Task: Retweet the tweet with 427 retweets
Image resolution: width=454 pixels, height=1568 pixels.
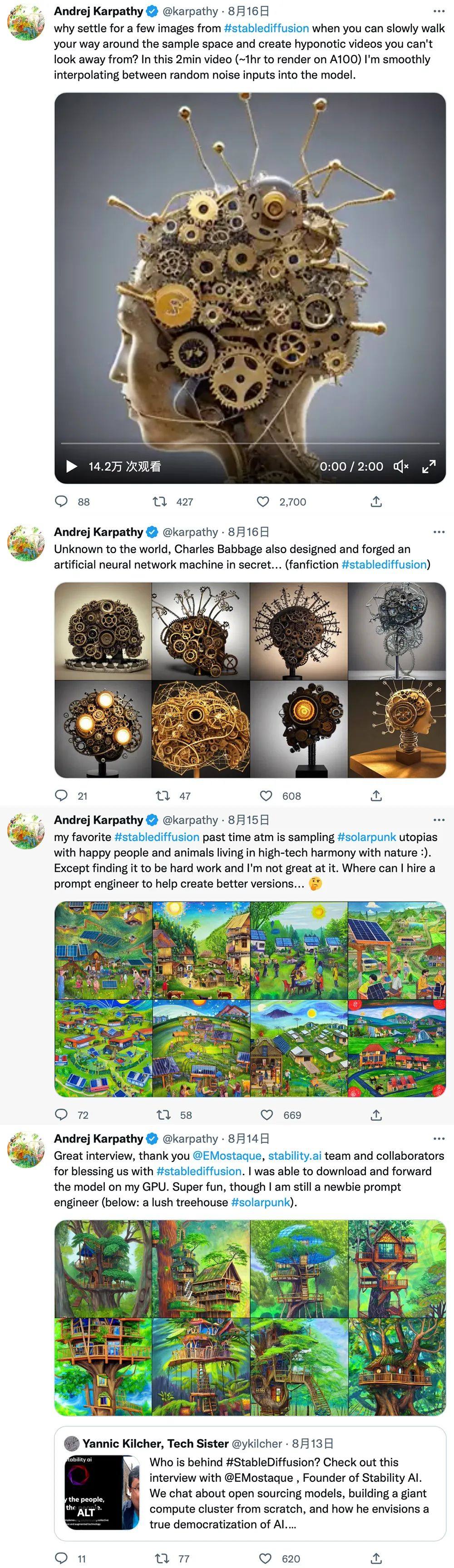Action: point(160,502)
